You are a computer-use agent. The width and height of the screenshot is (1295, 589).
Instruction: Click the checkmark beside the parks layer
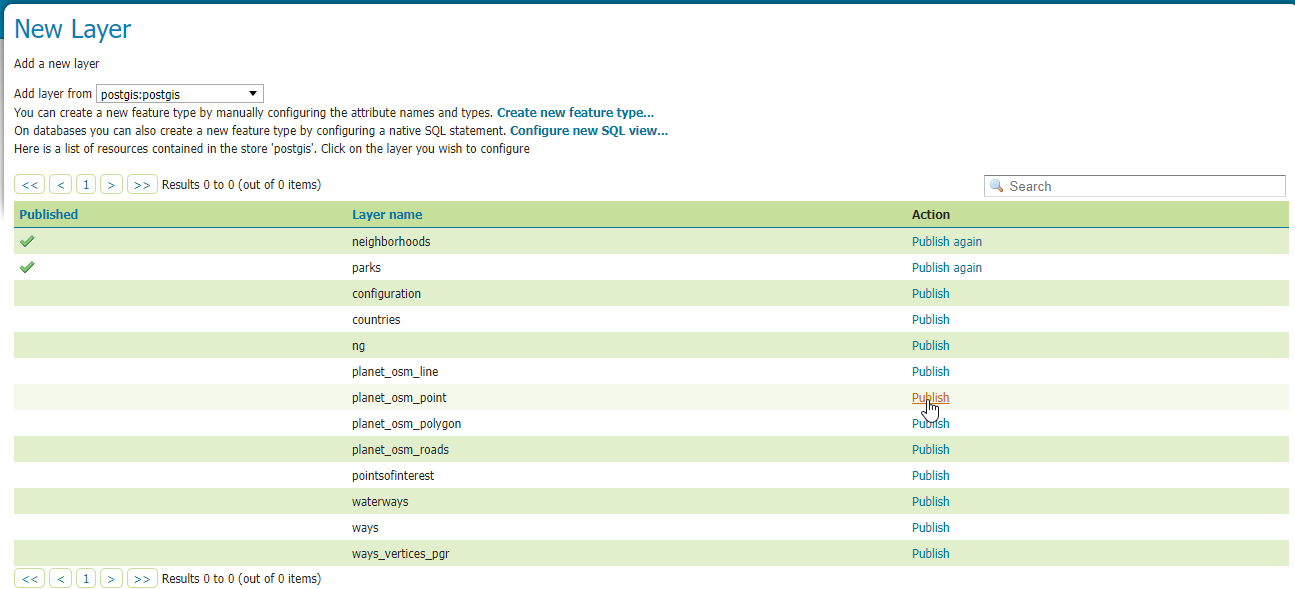[x=27, y=266]
